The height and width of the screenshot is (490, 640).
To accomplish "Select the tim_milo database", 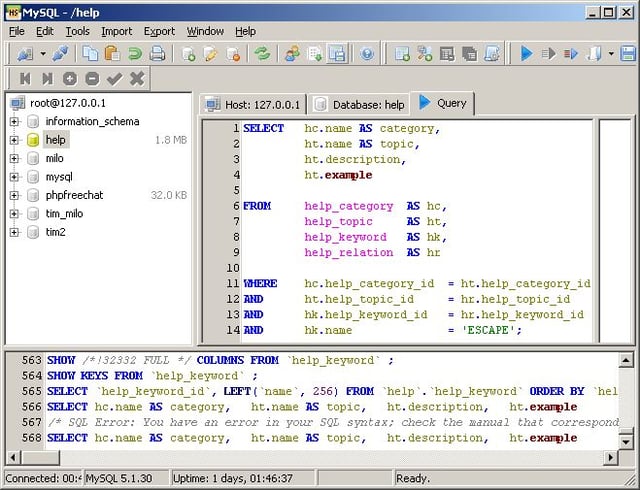I will 64,214.
